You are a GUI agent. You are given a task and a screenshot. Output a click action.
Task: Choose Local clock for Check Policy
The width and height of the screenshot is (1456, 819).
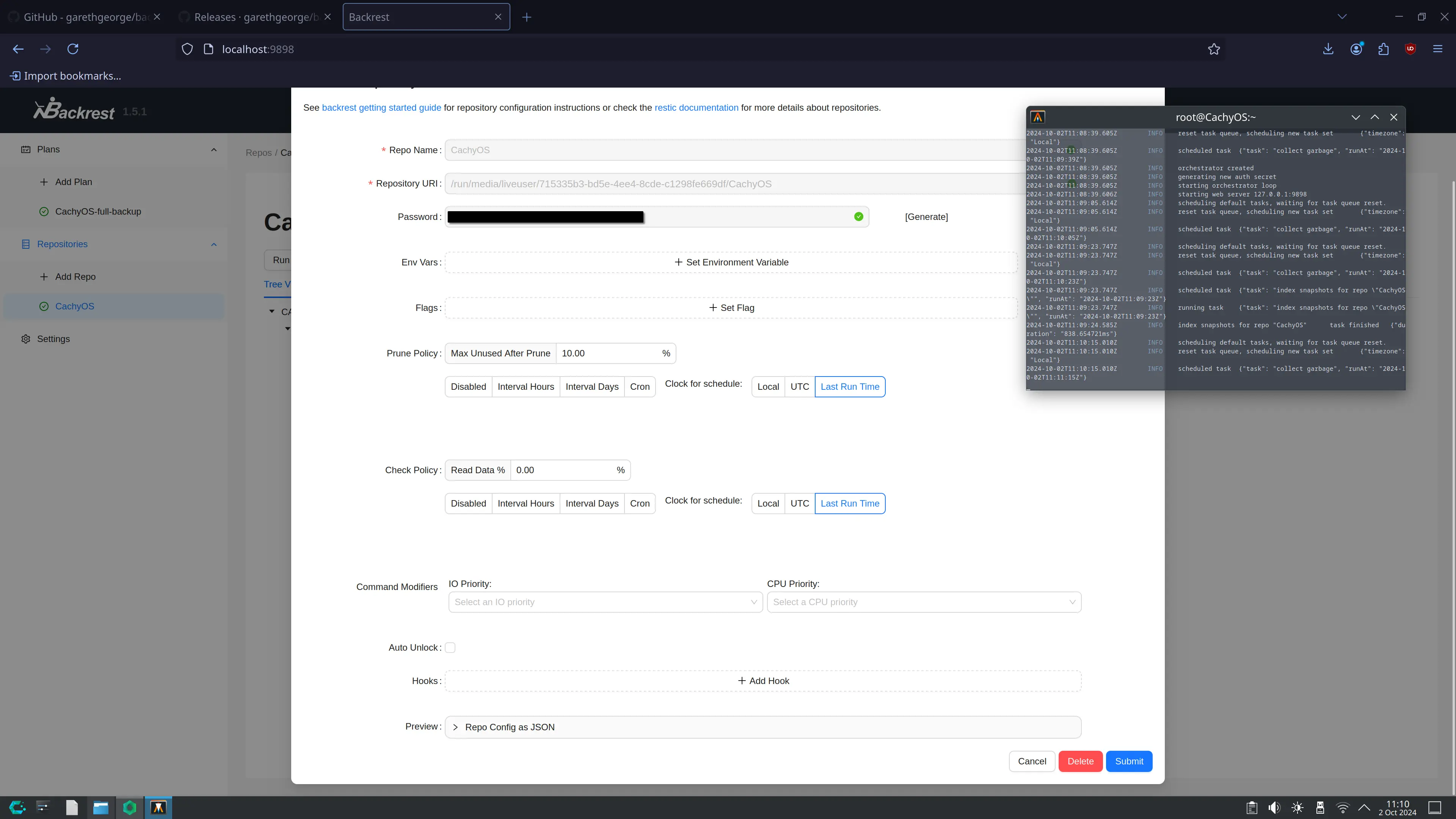(x=768, y=504)
